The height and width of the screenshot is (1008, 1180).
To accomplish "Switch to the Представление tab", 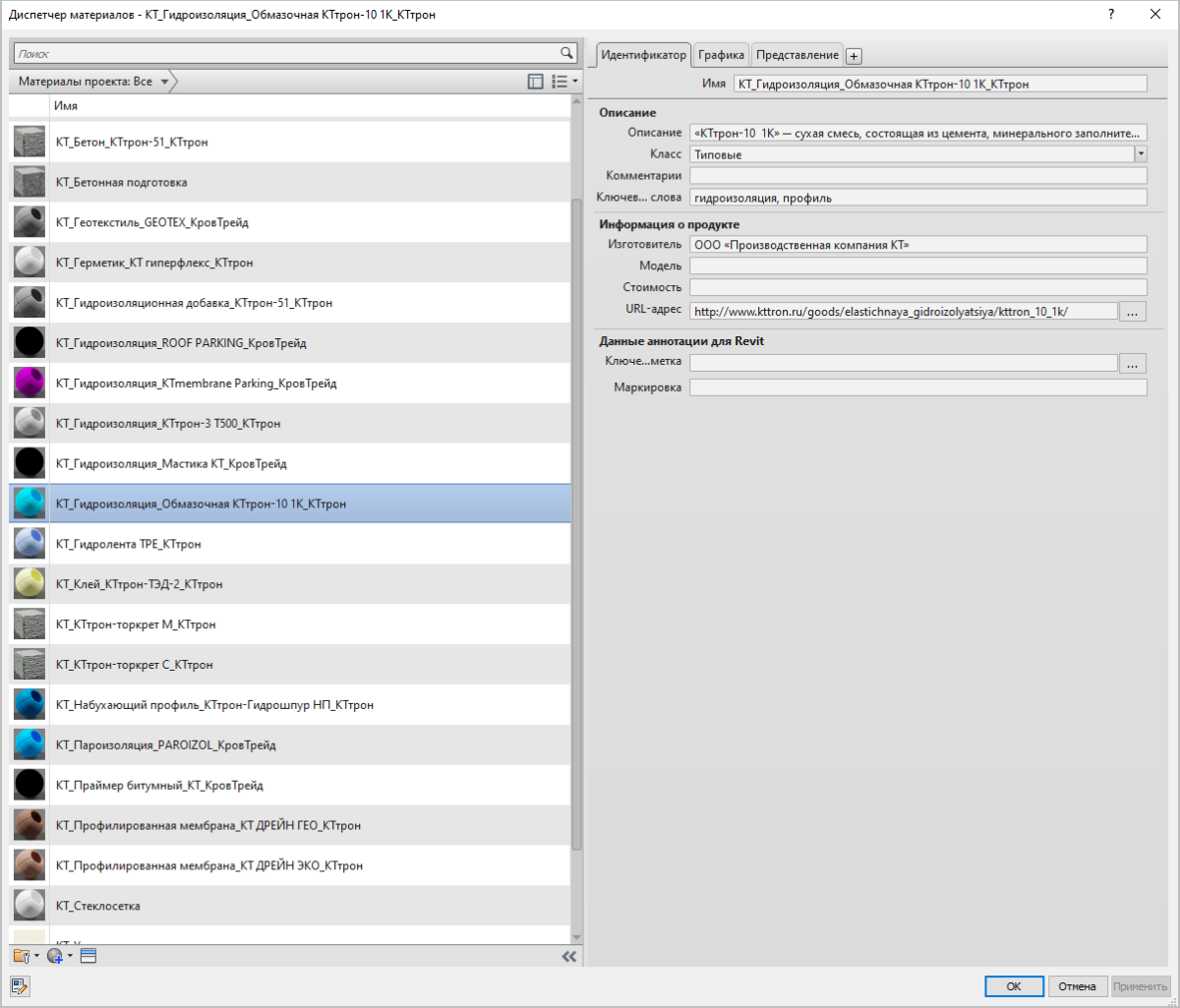I will click(797, 55).
